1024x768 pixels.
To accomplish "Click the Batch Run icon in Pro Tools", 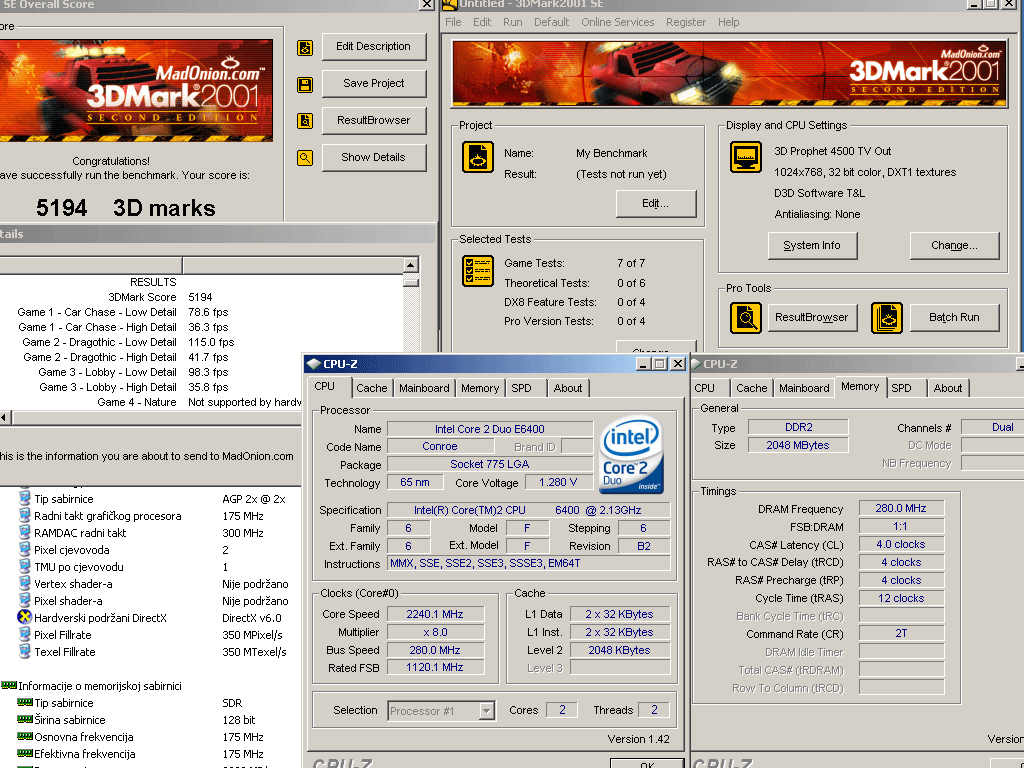I will click(887, 318).
